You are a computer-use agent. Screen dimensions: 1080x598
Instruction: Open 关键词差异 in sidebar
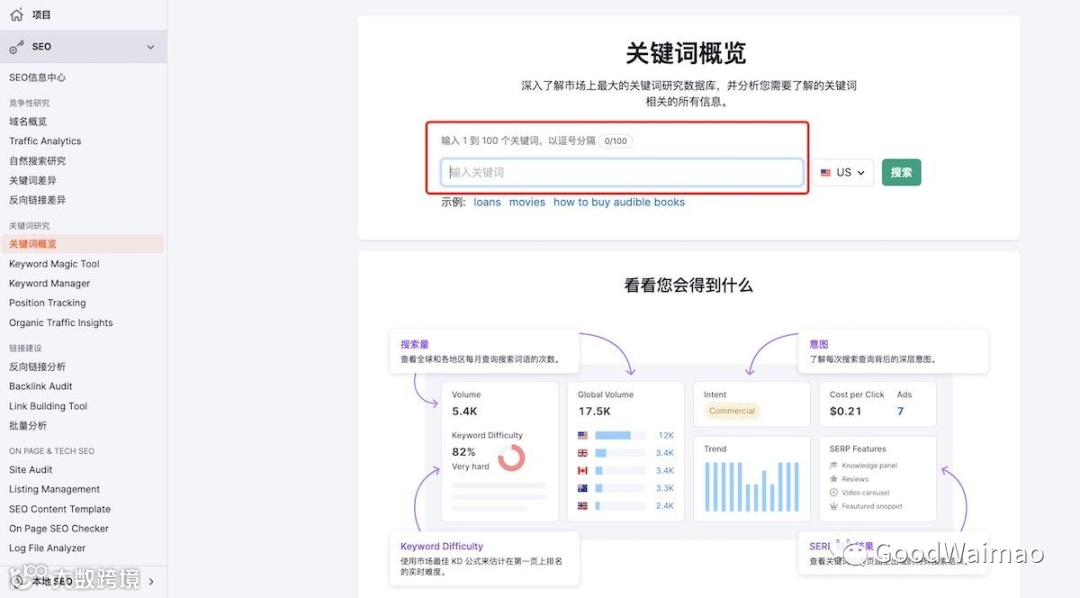coord(32,181)
